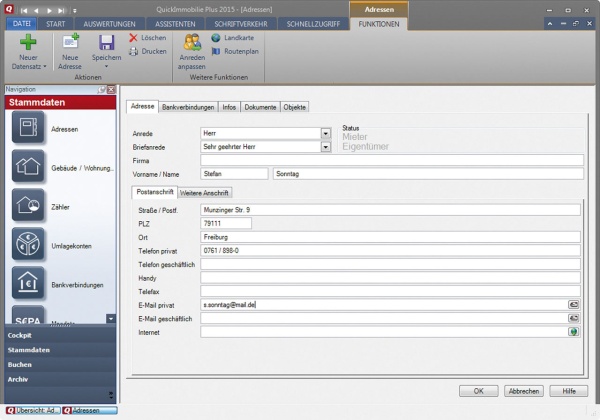Click the Speichern floppy disk icon
Image resolution: width=600 pixels, height=420 pixels.
106,42
